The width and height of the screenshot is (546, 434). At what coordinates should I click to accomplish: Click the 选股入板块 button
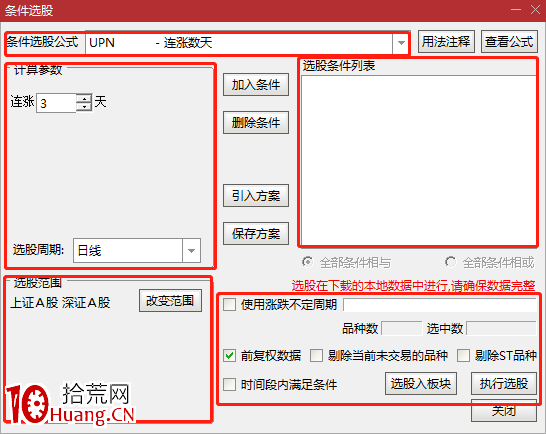point(421,383)
